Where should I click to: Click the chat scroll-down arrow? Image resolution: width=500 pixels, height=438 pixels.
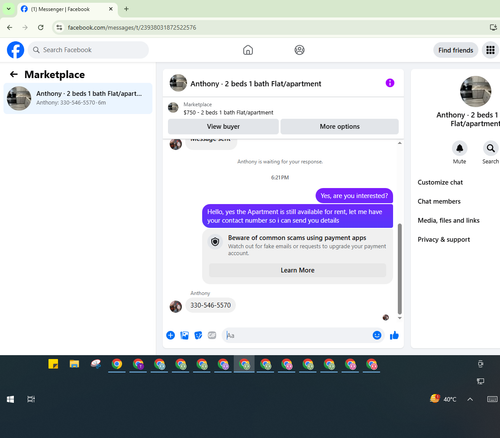pyautogui.click(x=399, y=318)
